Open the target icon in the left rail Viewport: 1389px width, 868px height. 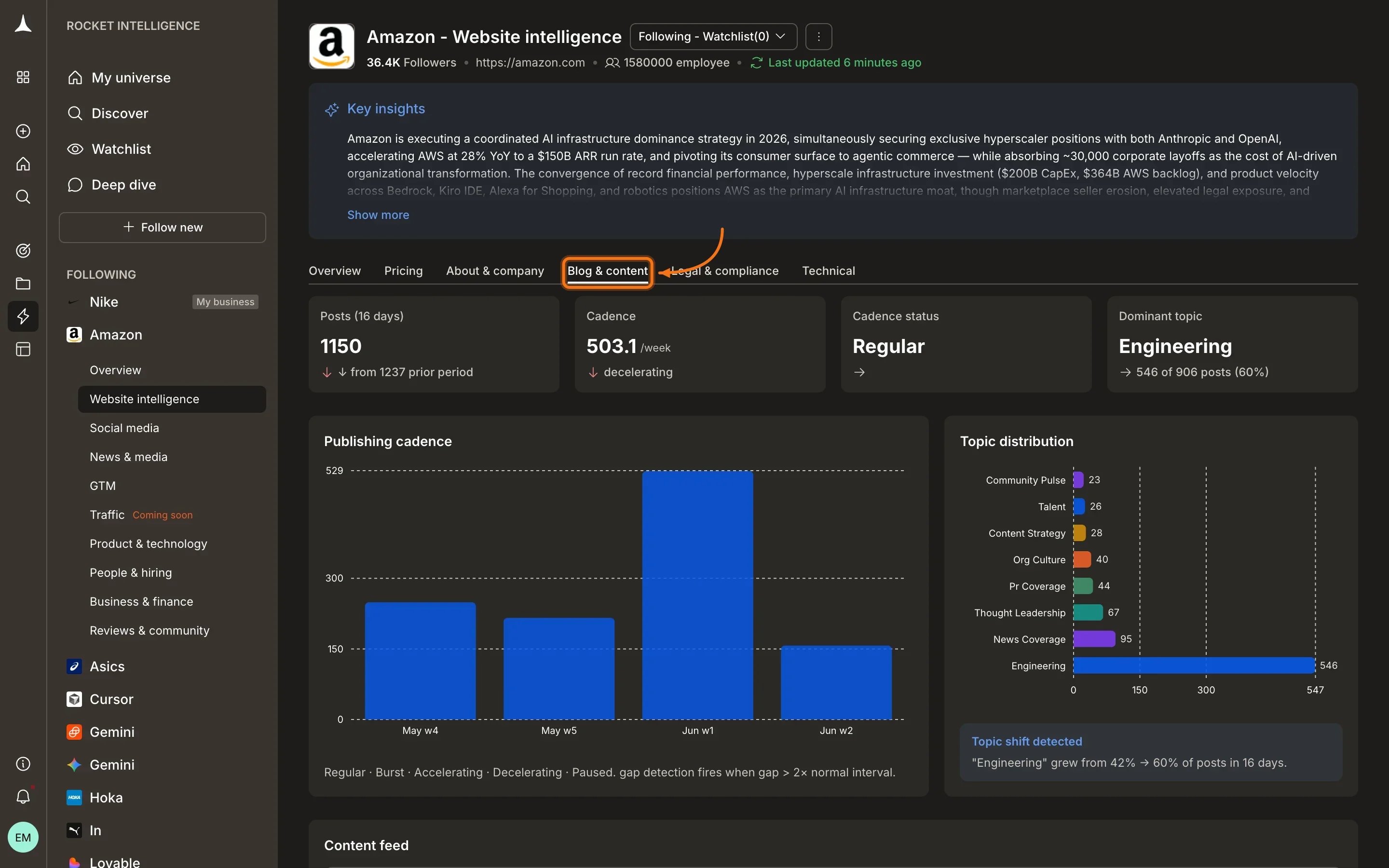(23, 250)
